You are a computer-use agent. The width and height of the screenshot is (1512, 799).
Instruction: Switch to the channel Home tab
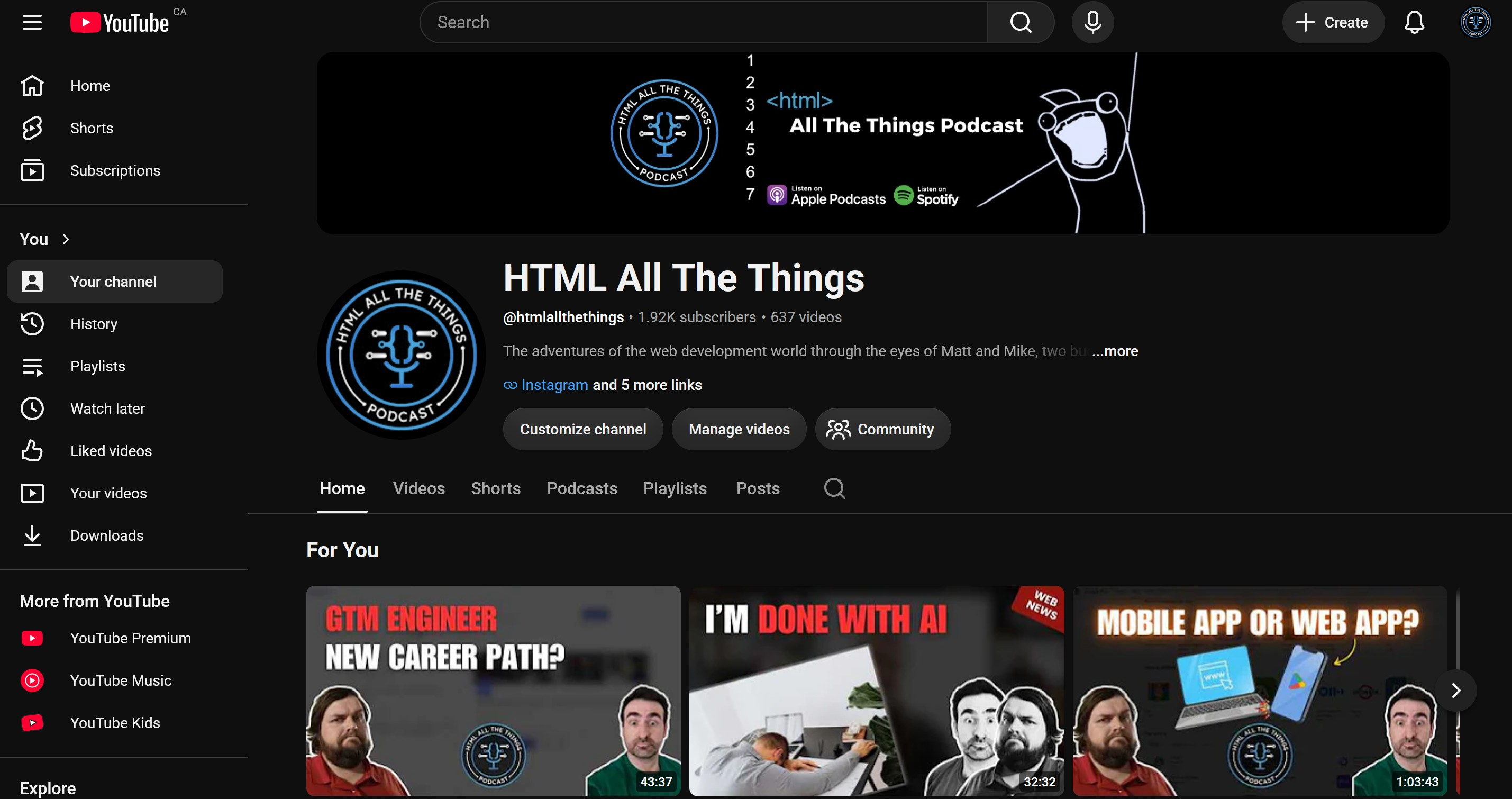[342, 488]
